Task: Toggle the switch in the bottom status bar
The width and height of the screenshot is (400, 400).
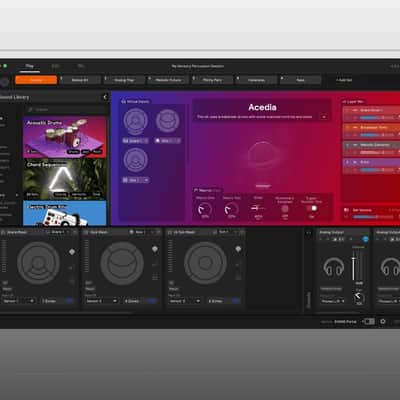Action: point(369,321)
